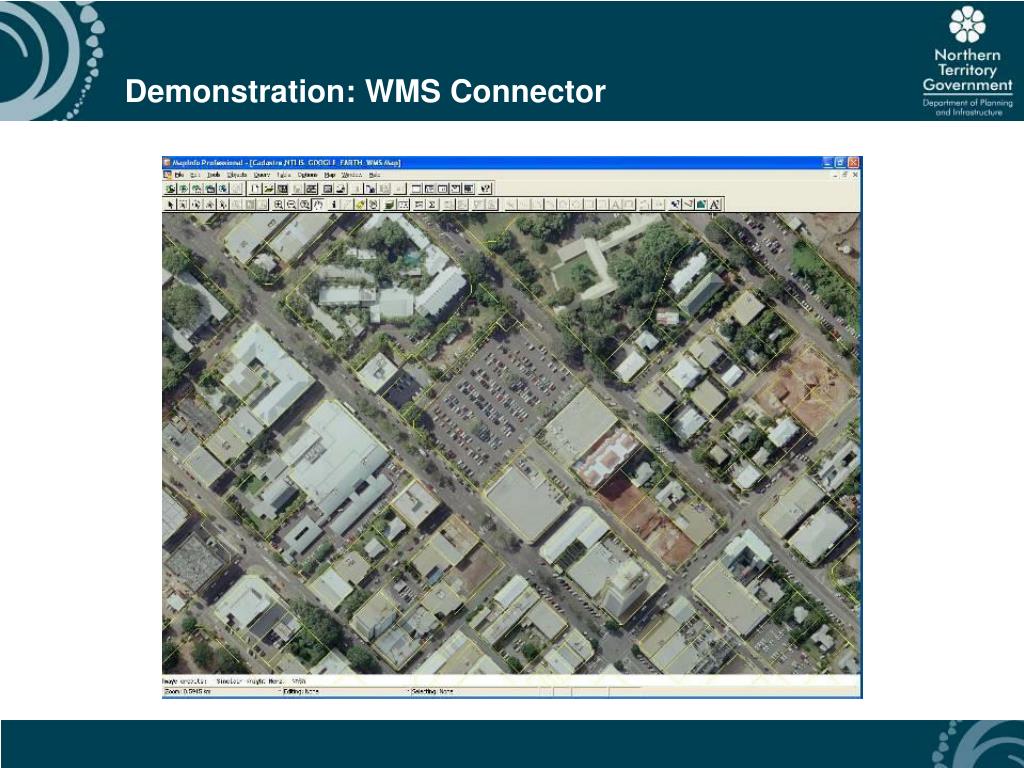
Task: Select the Marquee Select tool
Action: (x=183, y=204)
